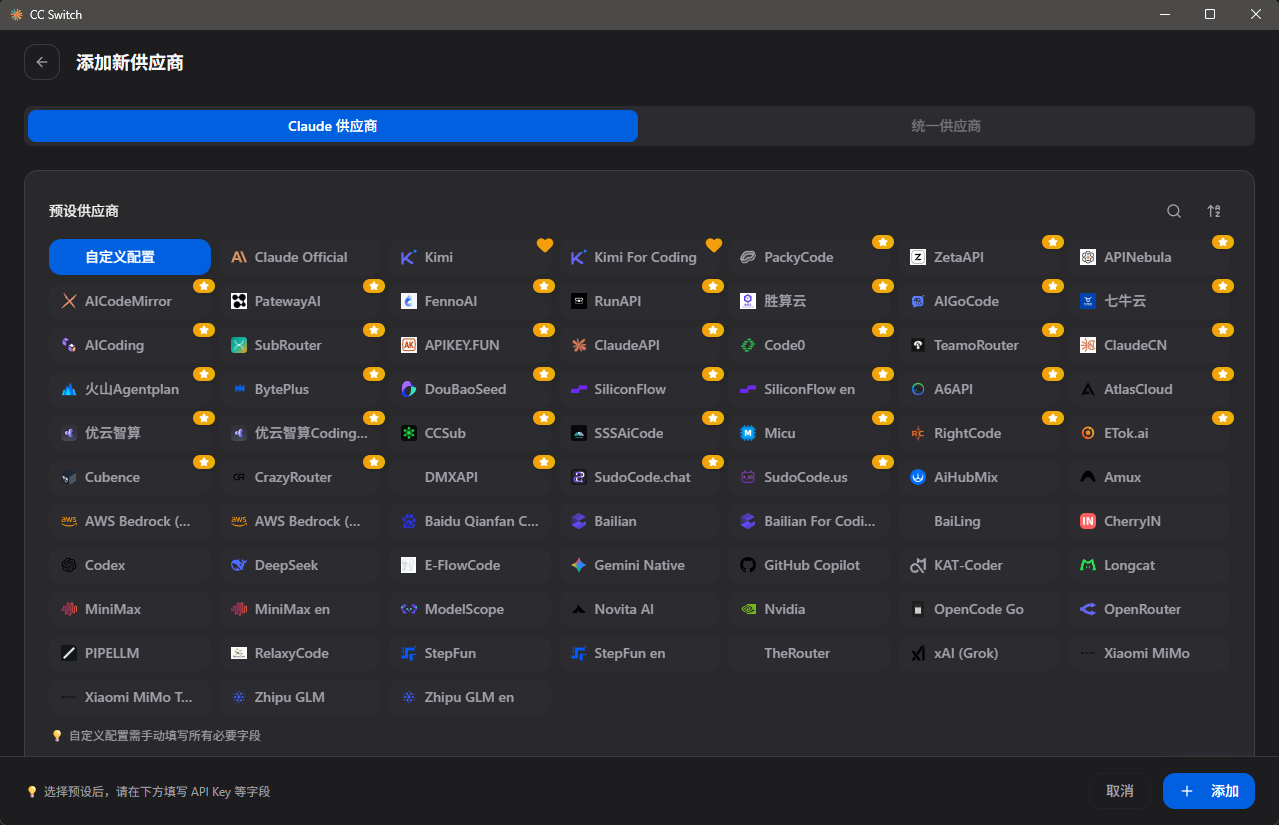Choose FennoAI preset
Image resolution: width=1279 pixels, height=825 pixels.
pyautogui.click(x=470, y=301)
